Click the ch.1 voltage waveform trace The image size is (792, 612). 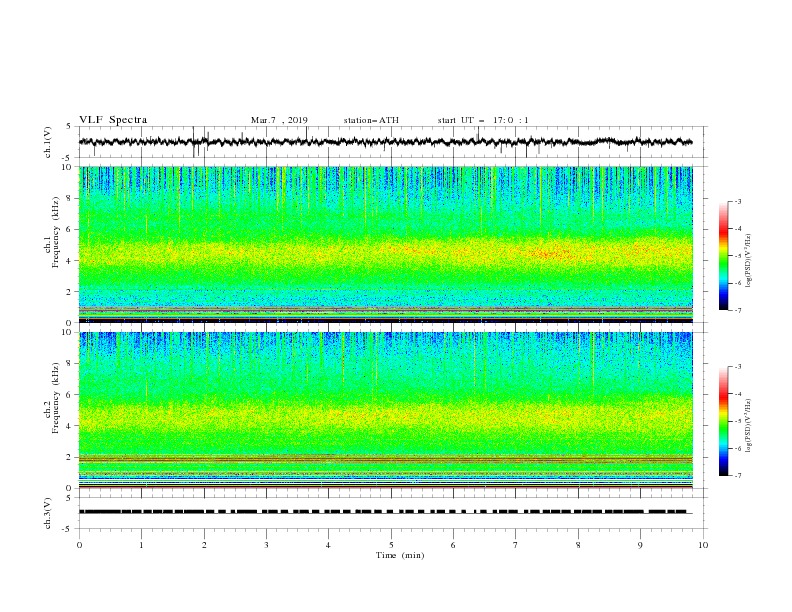point(385,142)
